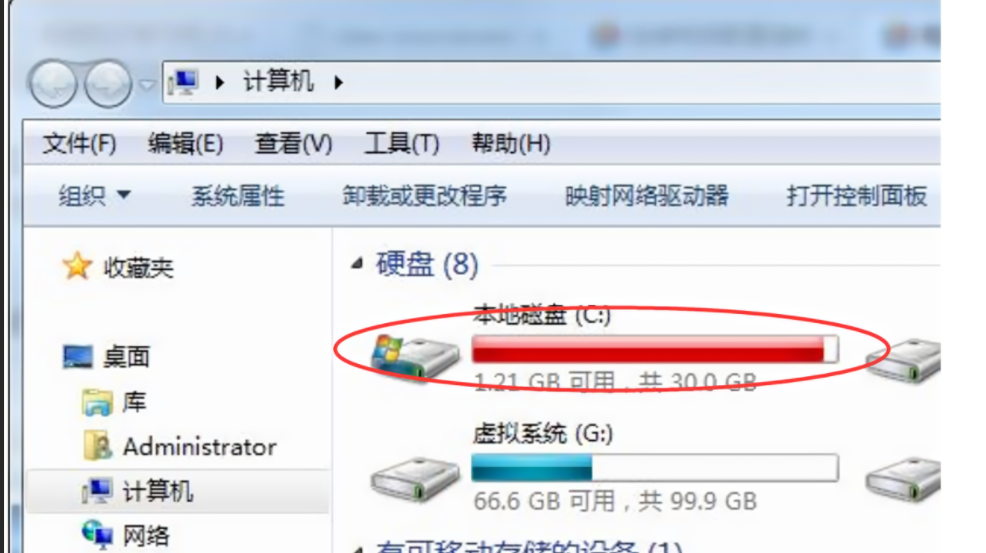The image size is (986, 553).
Task: Expand arrow after 计算机 in address bar
Action: [x=338, y=82]
